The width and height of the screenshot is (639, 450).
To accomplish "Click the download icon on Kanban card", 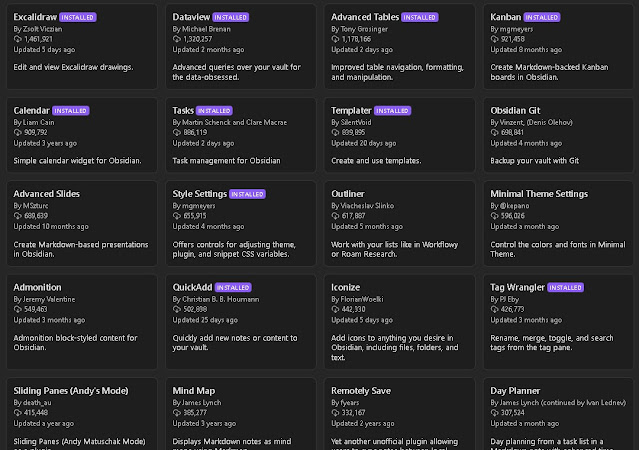I will click(494, 39).
